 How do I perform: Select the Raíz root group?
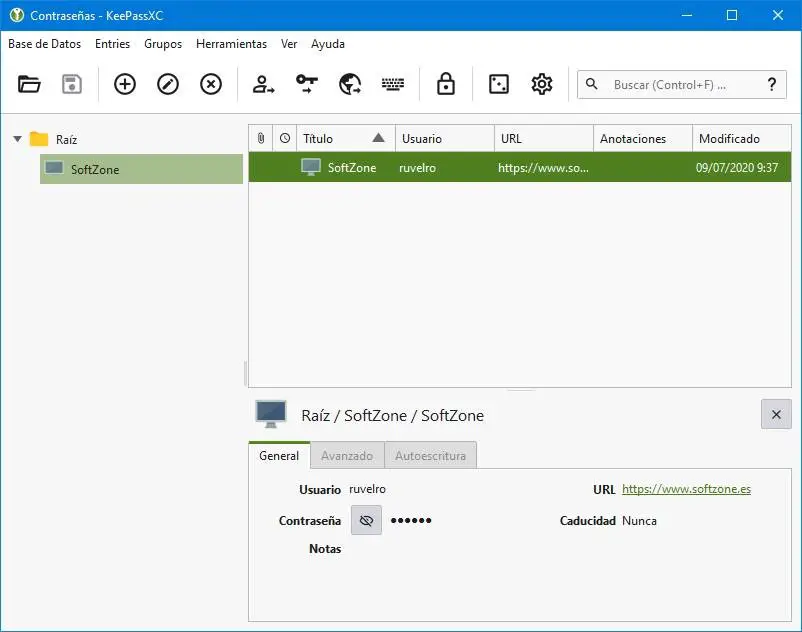pos(66,139)
